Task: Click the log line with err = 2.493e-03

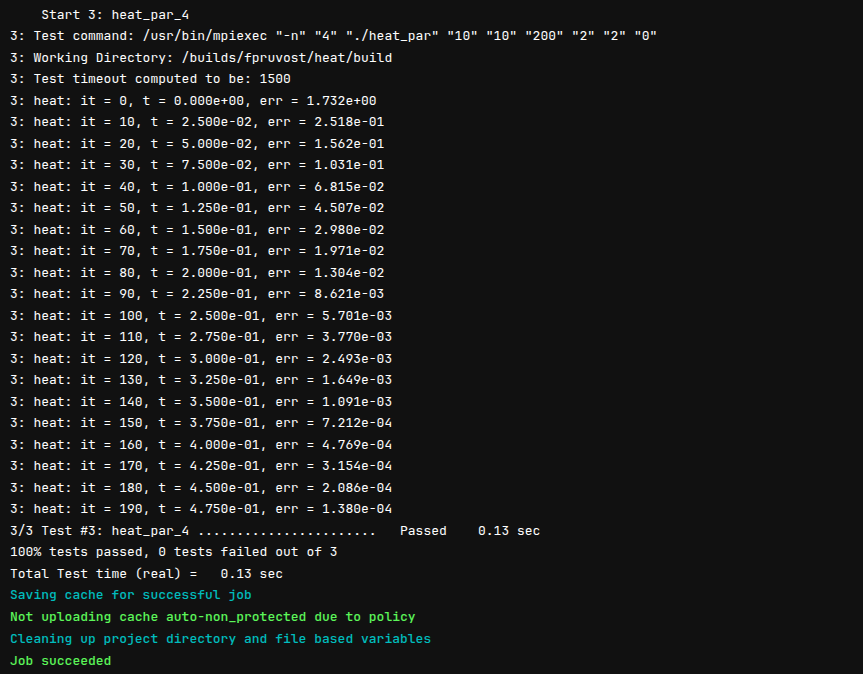Action: [x=200, y=359]
